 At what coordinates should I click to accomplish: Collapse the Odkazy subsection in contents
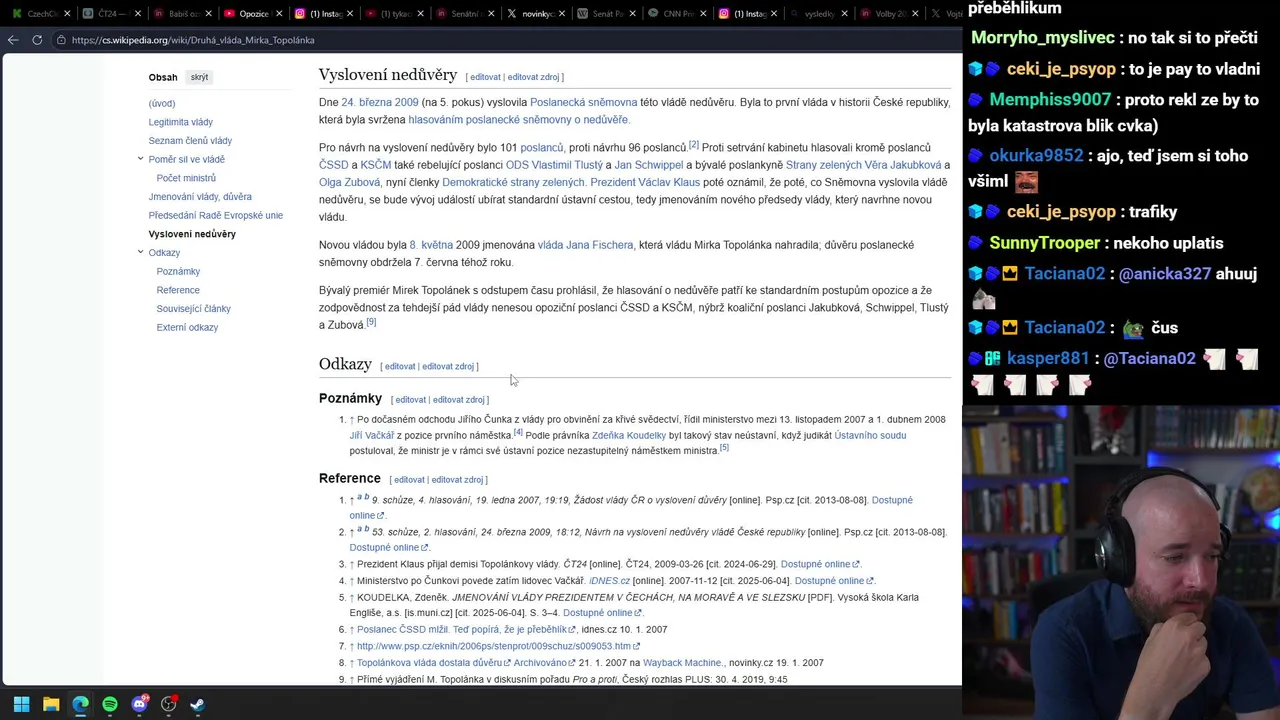coord(140,252)
